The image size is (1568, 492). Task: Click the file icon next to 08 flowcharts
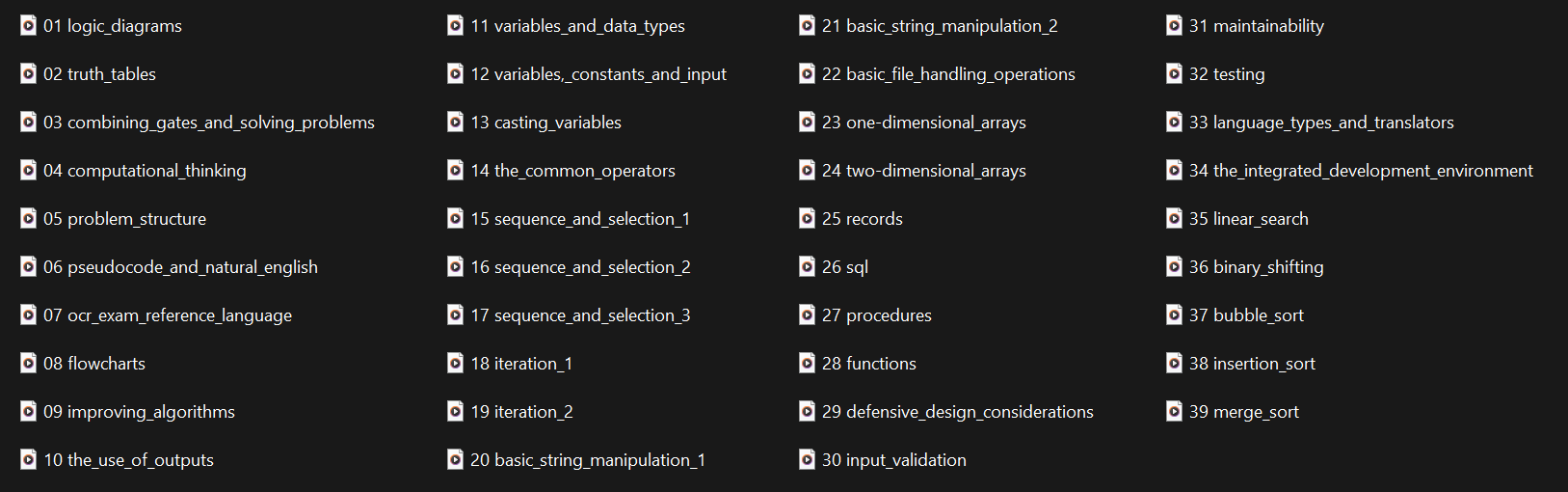click(28, 363)
